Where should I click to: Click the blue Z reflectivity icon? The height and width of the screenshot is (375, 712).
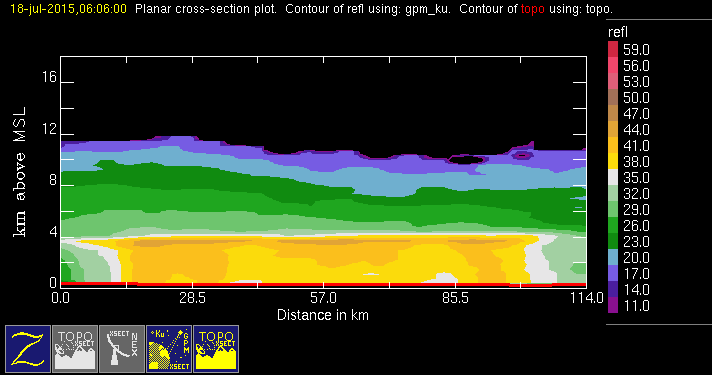tap(28, 349)
